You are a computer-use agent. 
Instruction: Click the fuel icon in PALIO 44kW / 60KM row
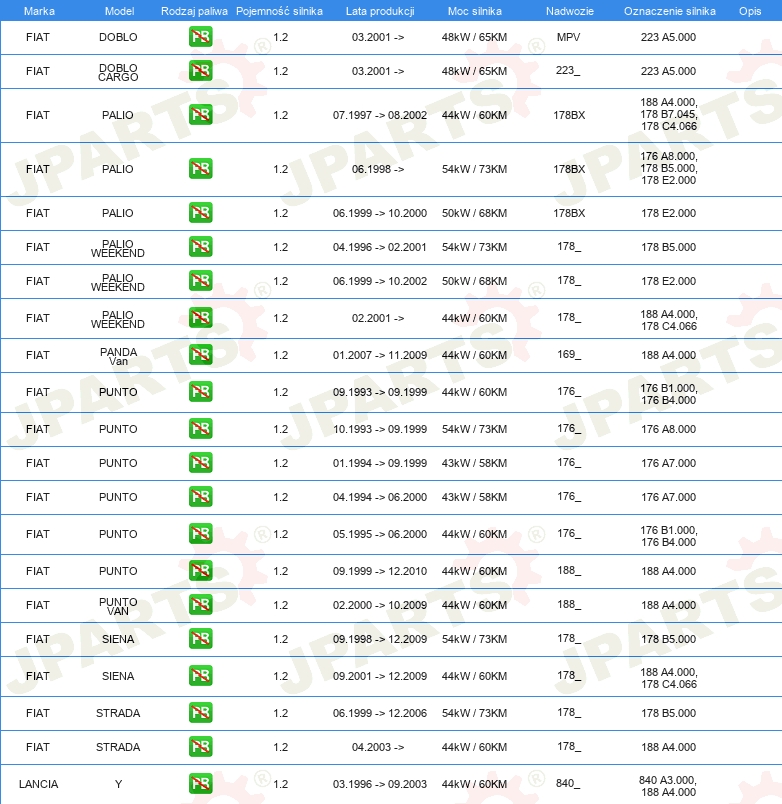click(x=200, y=115)
